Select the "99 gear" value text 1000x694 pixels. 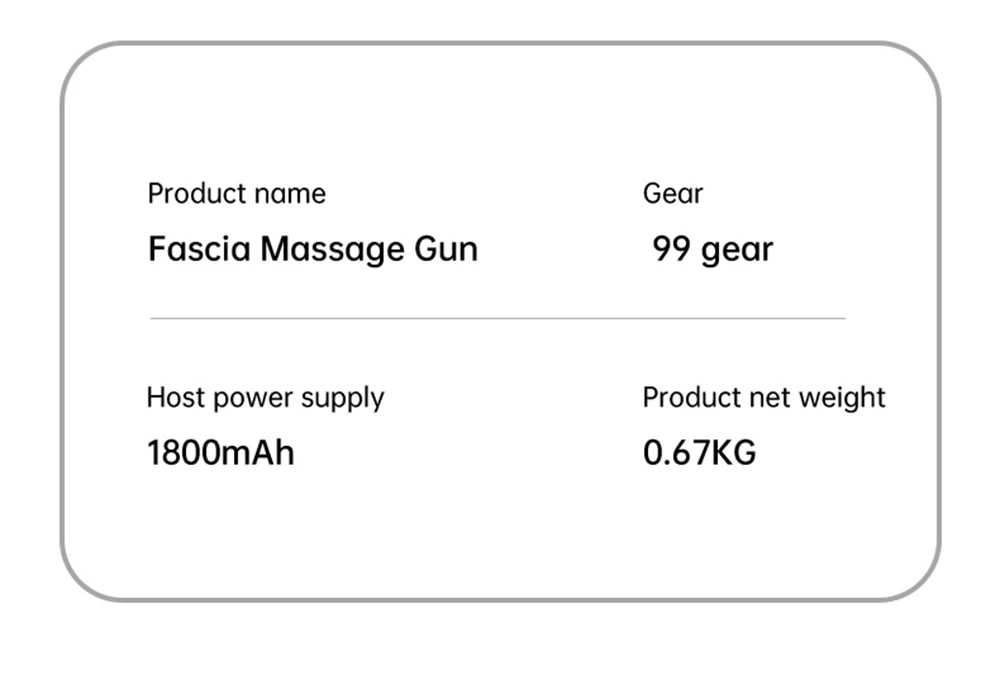coord(712,249)
